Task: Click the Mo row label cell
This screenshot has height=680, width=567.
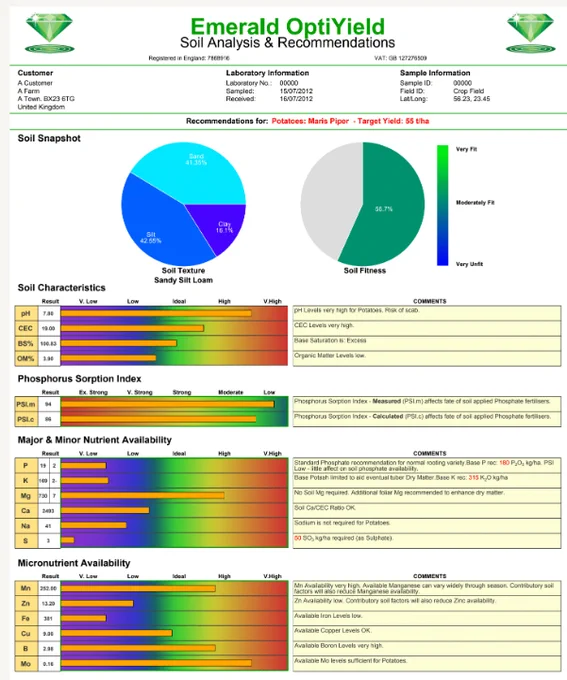Action: [26, 664]
